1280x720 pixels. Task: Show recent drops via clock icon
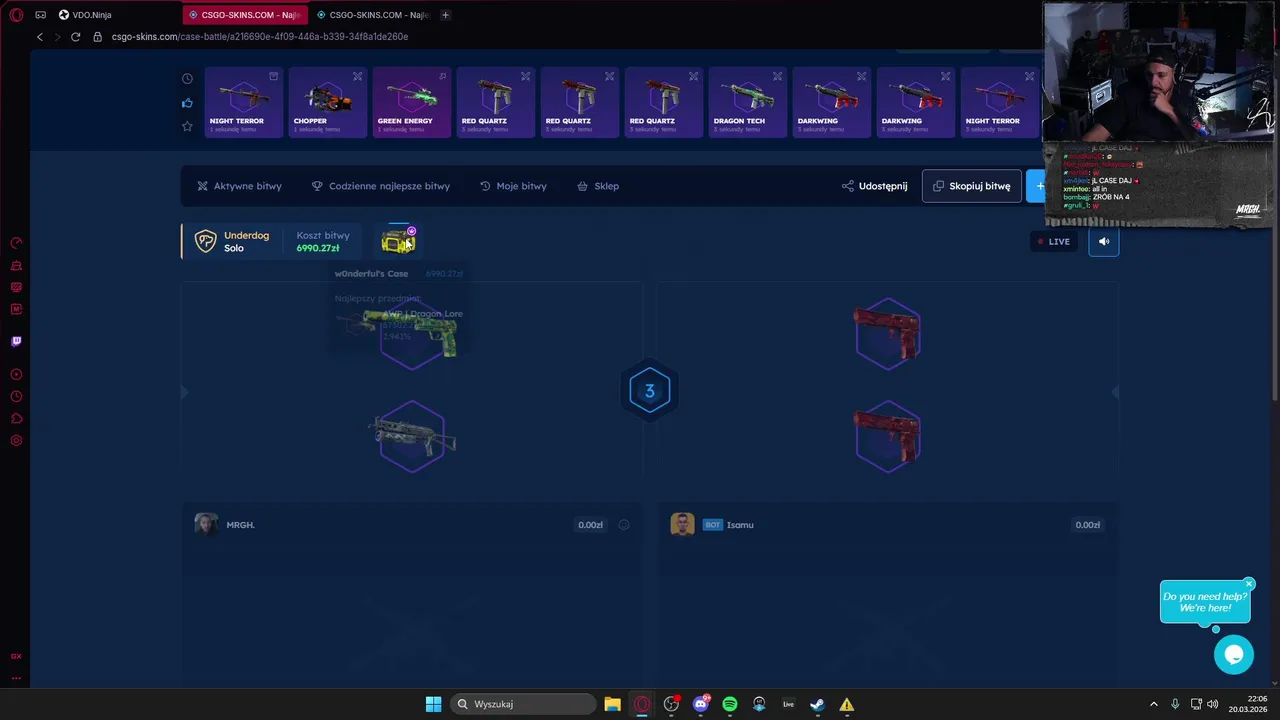coord(187,79)
